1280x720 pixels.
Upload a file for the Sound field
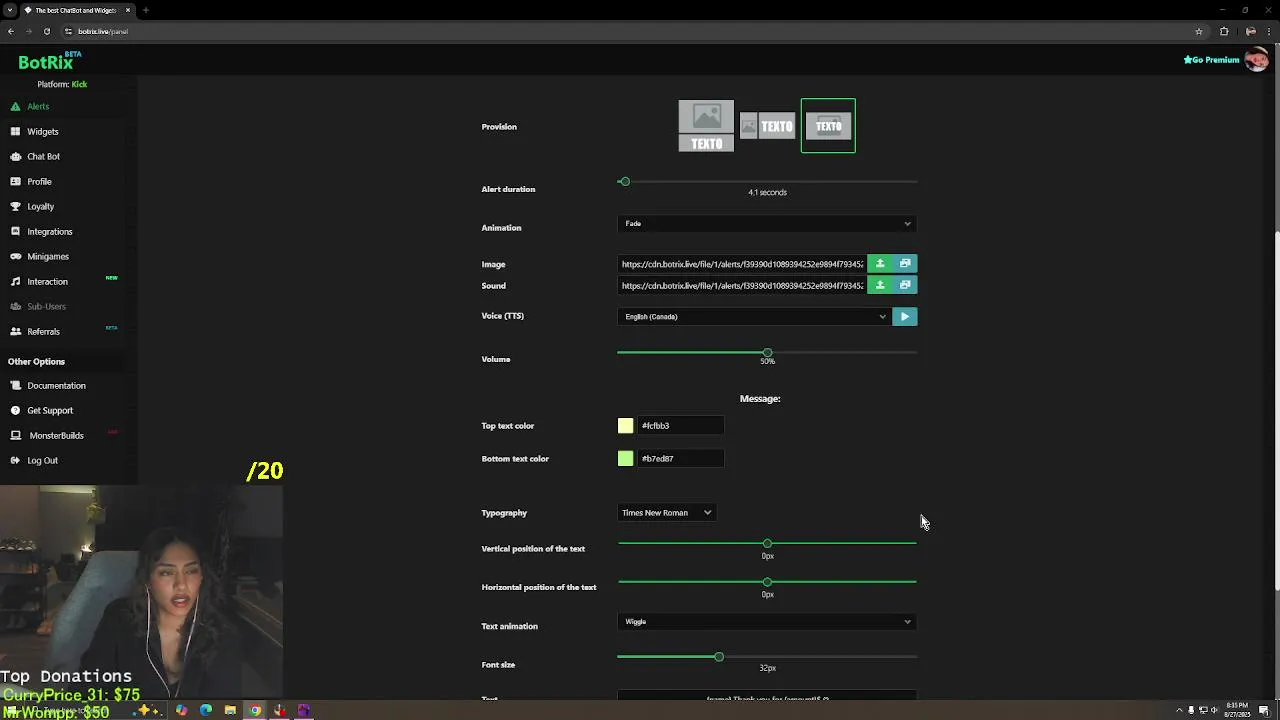(x=880, y=285)
